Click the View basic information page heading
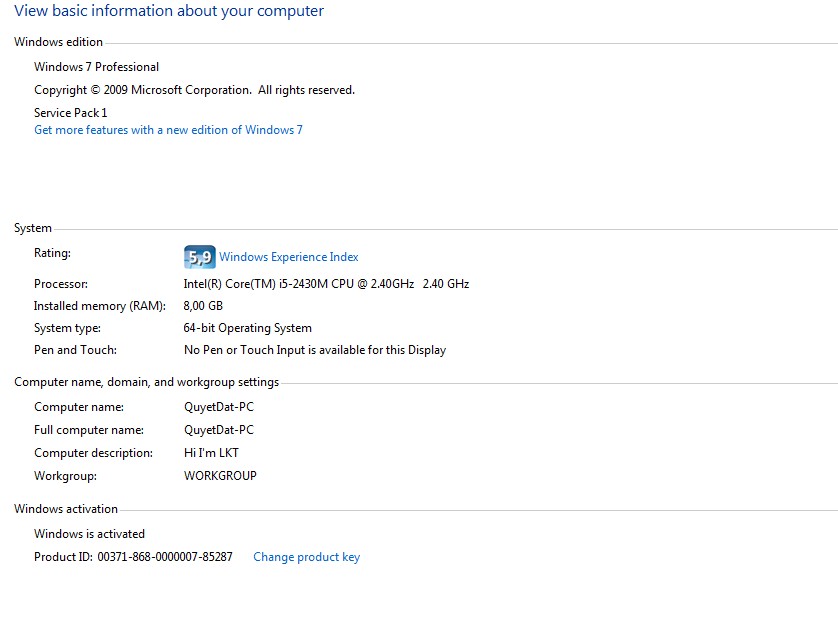 pos(169,11)
